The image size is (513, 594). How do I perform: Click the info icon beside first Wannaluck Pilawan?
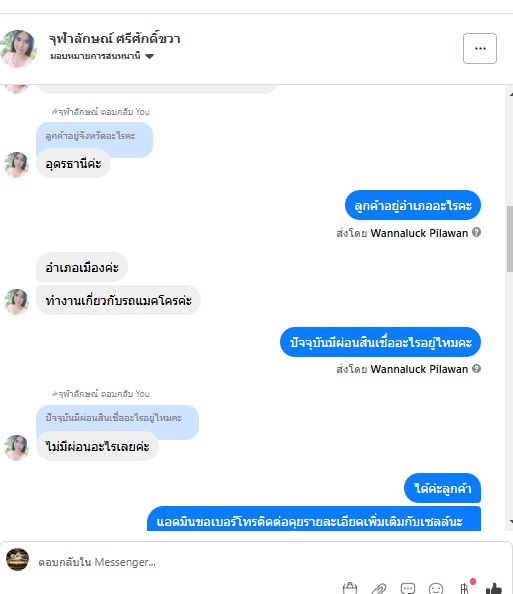pyautogui.click(x=477, y=232)
